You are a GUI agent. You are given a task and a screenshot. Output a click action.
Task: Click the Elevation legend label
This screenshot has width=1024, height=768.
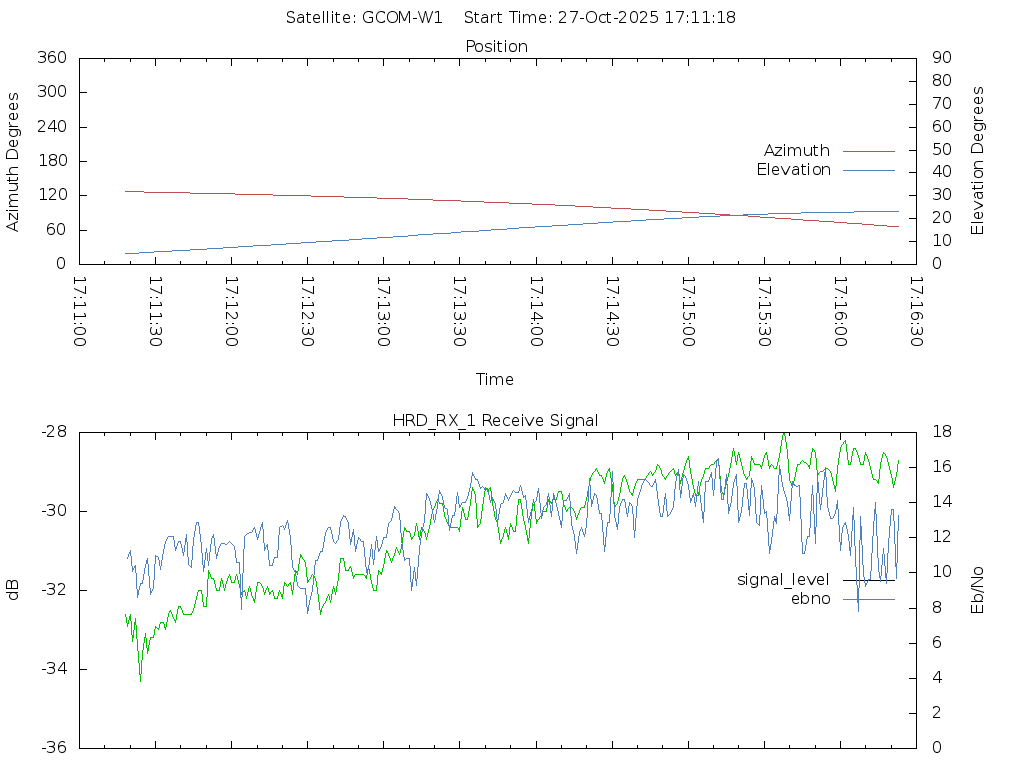793,170
